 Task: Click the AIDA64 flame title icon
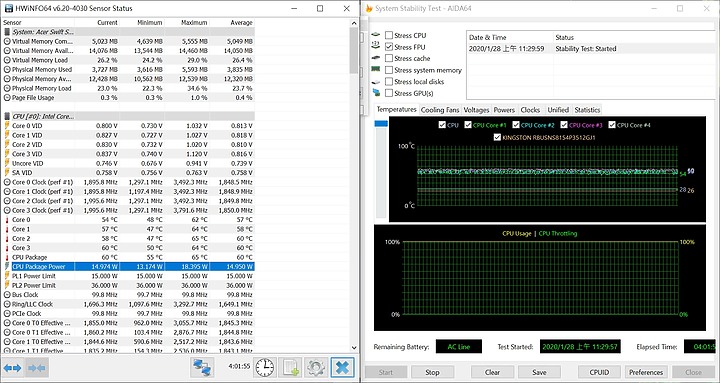coord(369,8)
